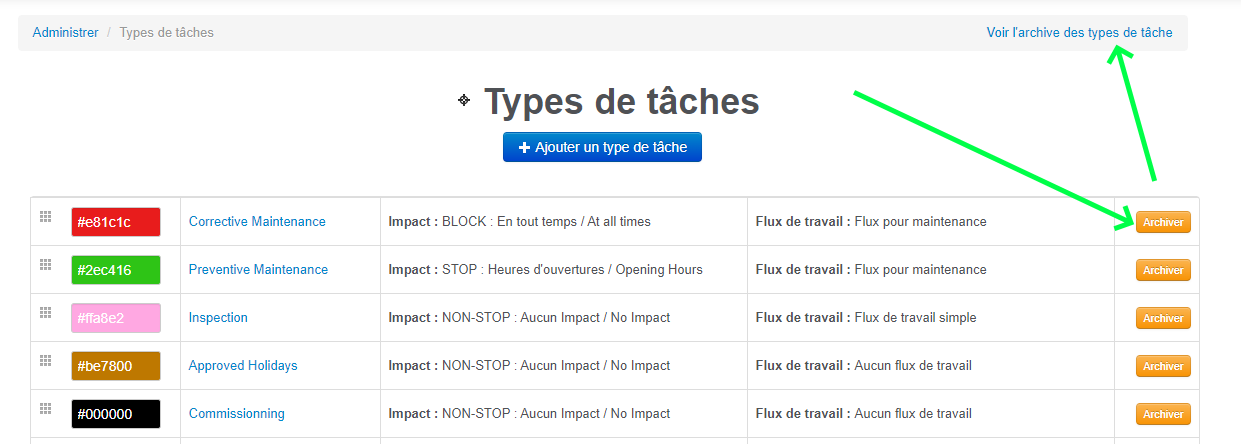Open the Inspection task type link

click(x=218, y=317)
